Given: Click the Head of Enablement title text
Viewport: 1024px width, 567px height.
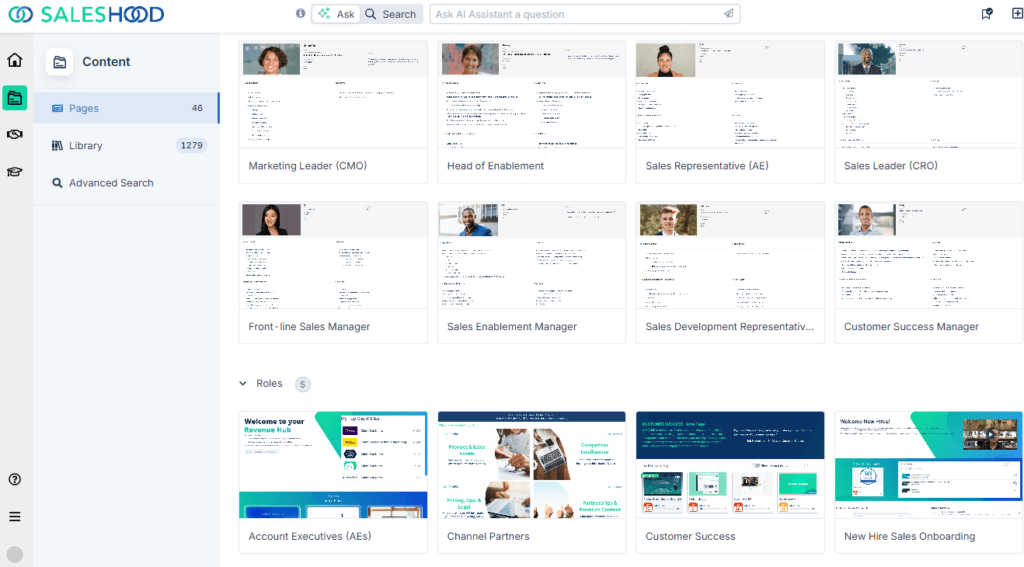Looking at the screenshot, I should [495, 166].
